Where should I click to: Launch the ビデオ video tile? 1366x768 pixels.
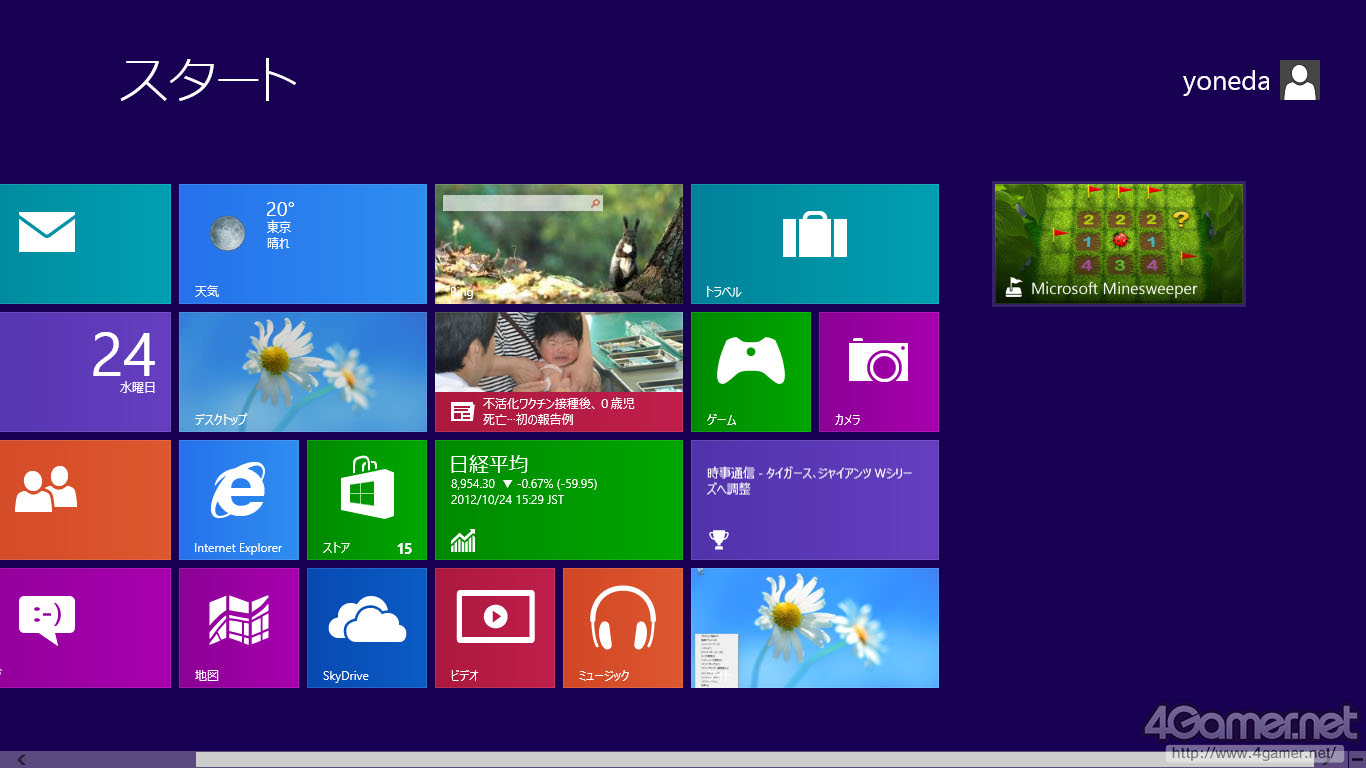[495, 628]
